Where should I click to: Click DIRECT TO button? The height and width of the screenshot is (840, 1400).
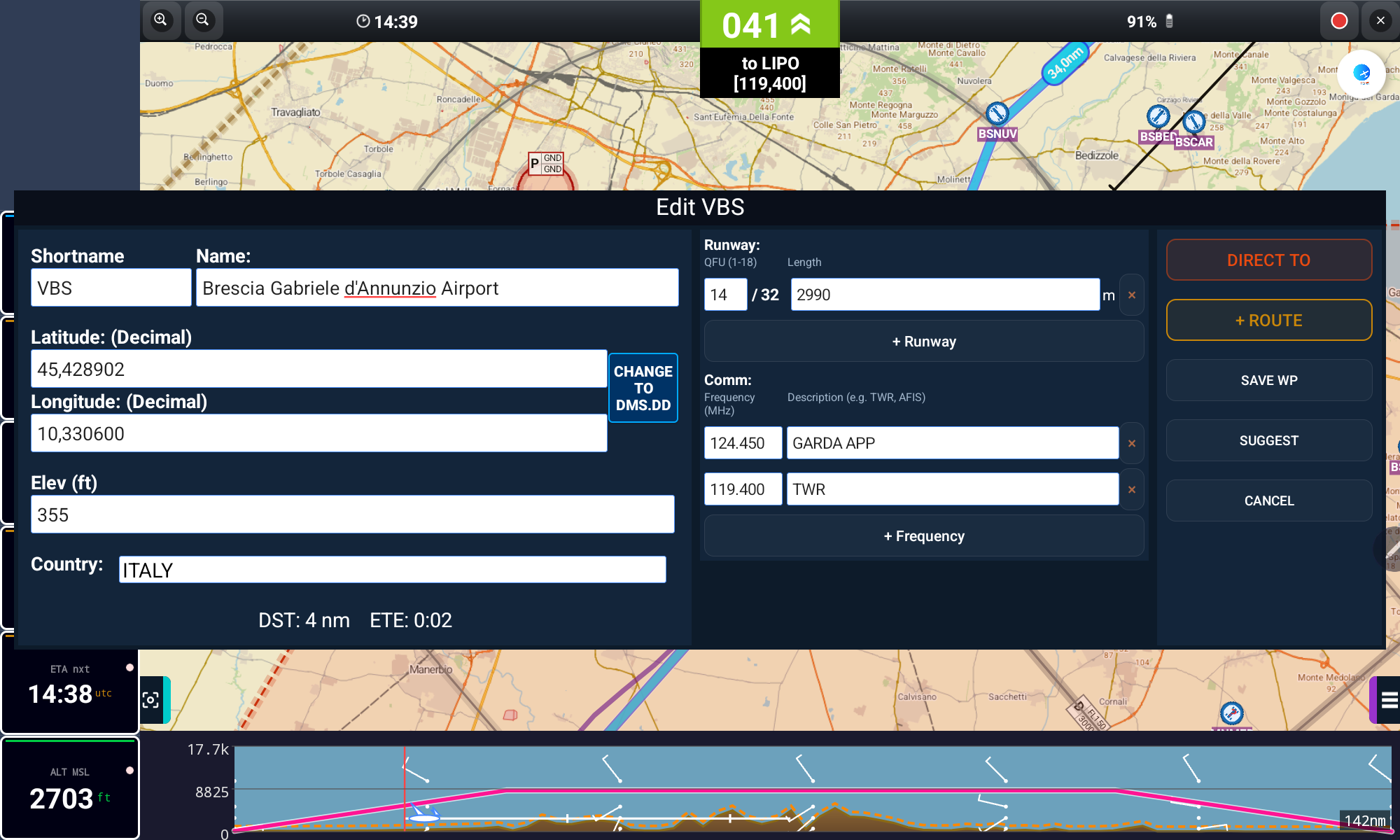point(1268,260)
